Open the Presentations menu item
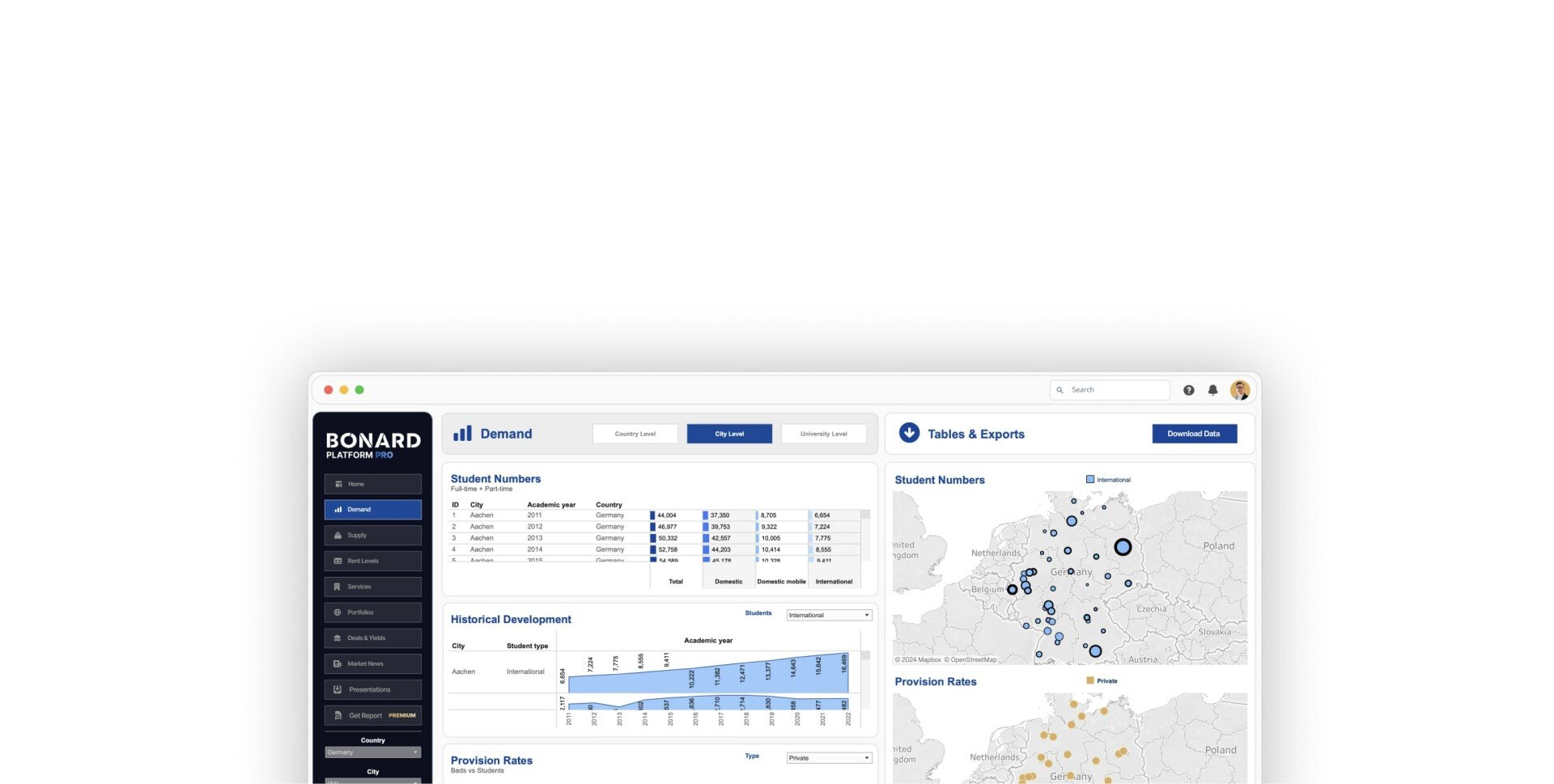This screenshot has width=1554, height=784. click(x=372, y=689)
